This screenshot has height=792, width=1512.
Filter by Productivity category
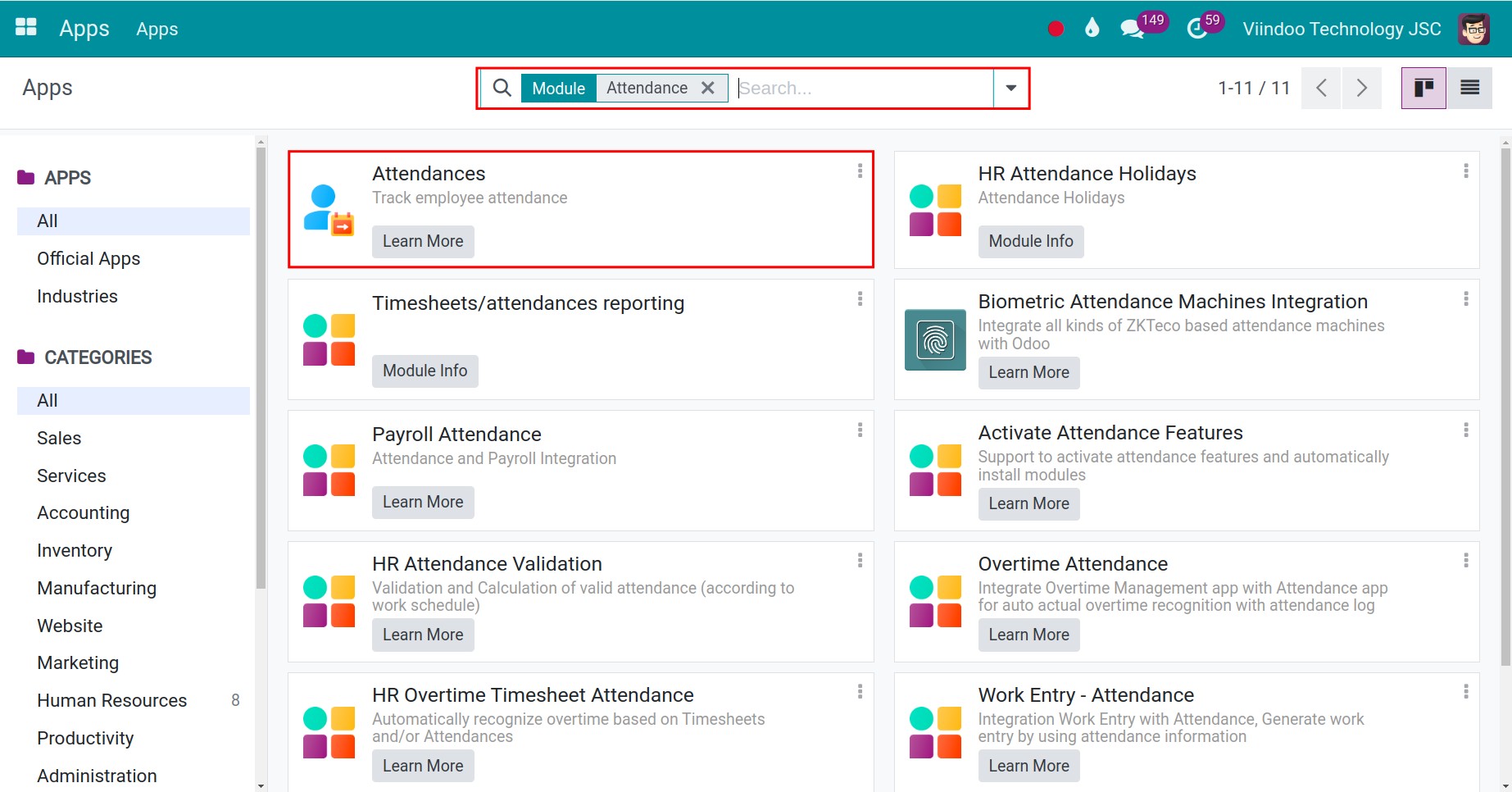click(133, 738)
